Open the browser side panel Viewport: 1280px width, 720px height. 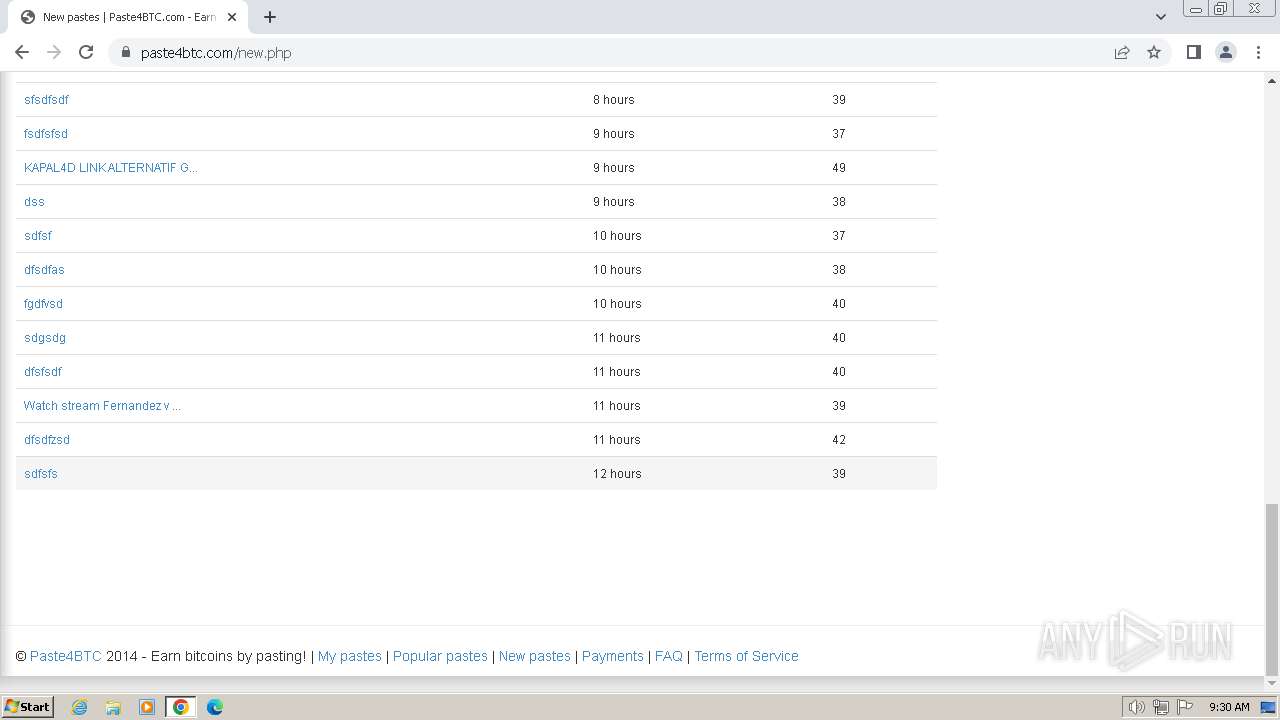tap(1193, 52)
